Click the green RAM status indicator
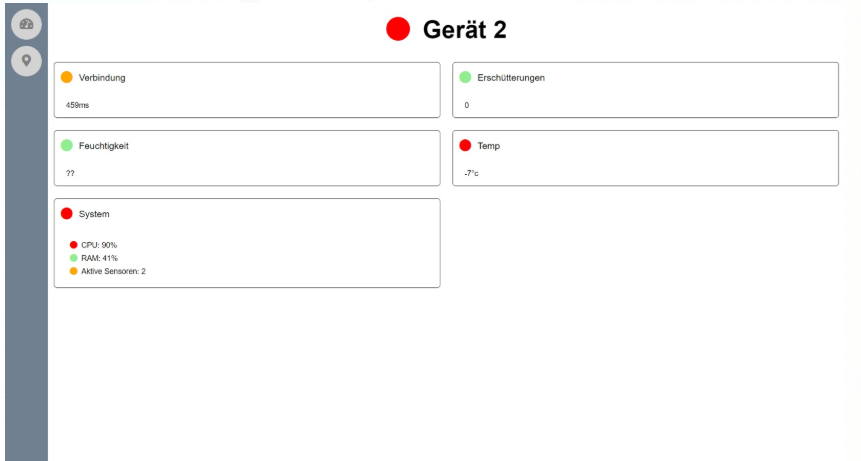The height and width of the screenshot is (461, 861). pos(74,258)
